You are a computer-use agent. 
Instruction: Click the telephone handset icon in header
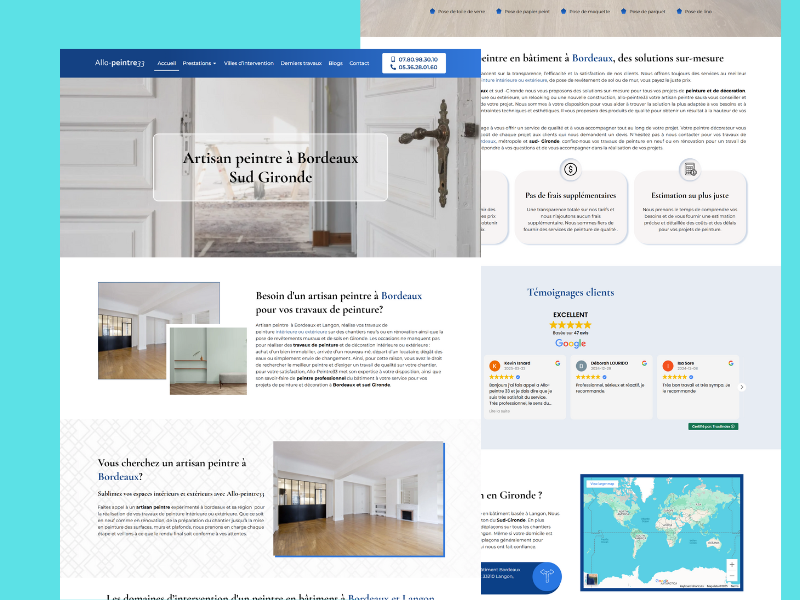pos(393,67)
